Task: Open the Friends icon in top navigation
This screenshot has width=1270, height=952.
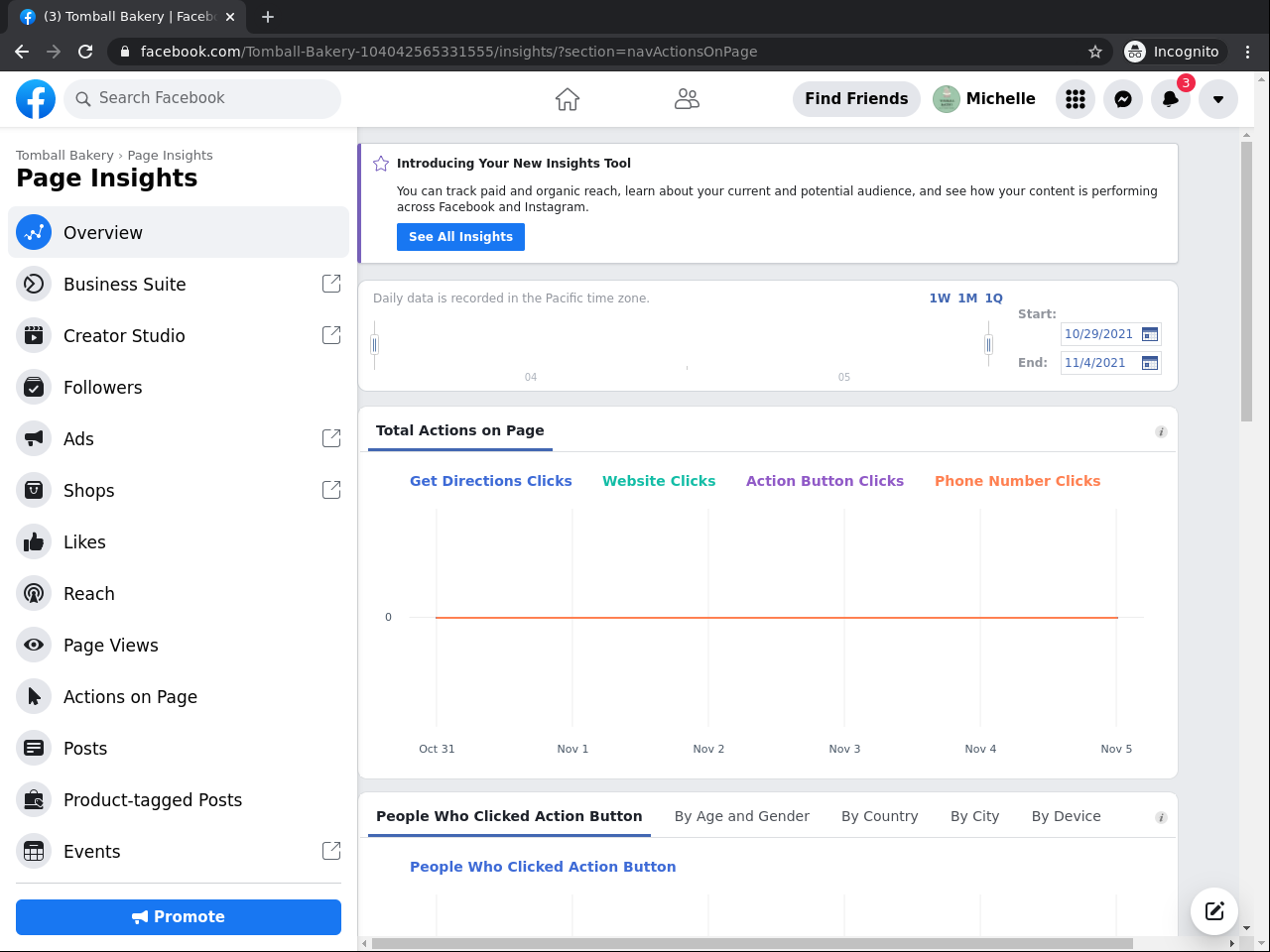Action: tap(687, 99)
